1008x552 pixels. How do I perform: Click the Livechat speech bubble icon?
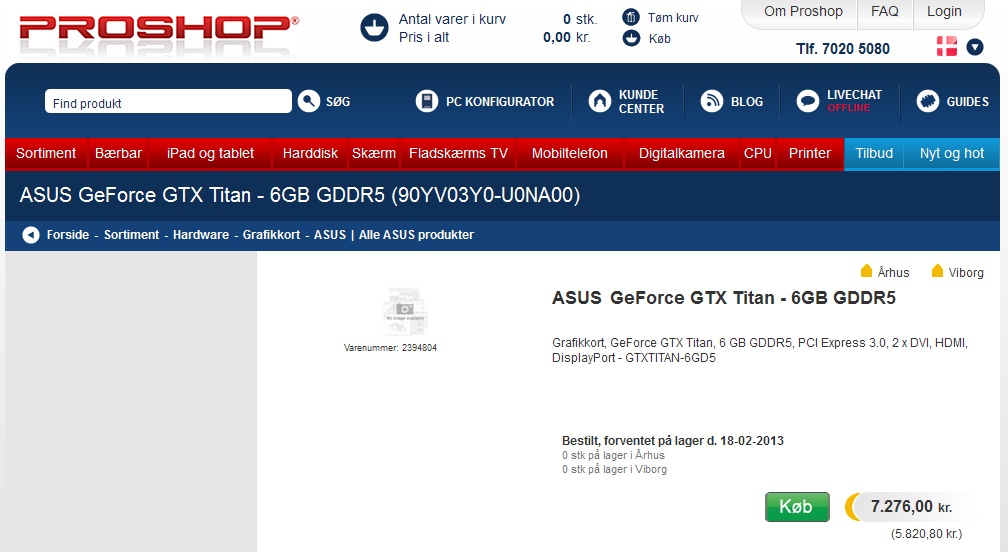click(807, 101)
